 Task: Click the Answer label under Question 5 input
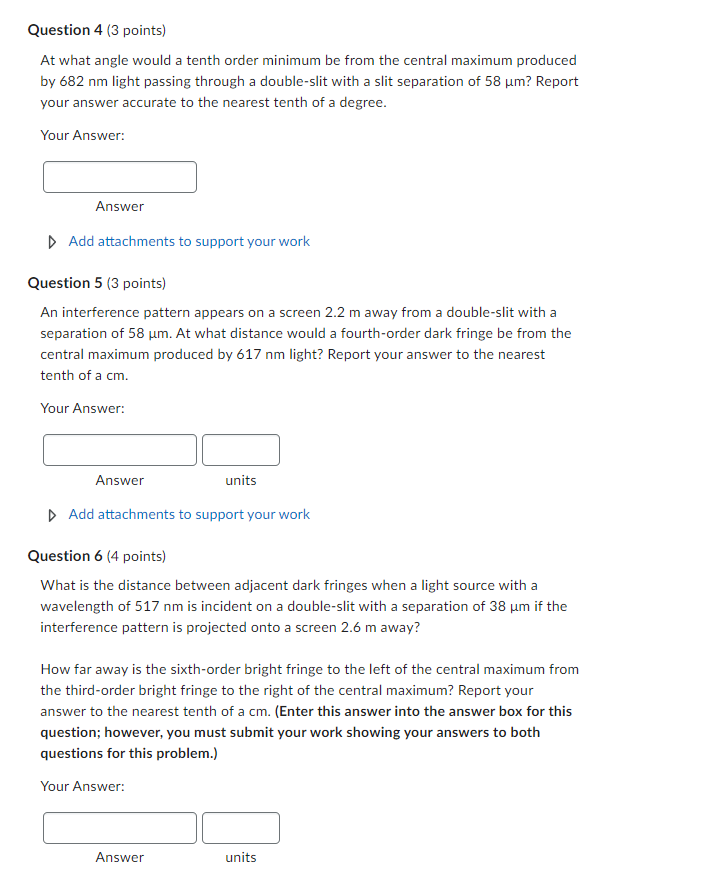tap(119, 480)
